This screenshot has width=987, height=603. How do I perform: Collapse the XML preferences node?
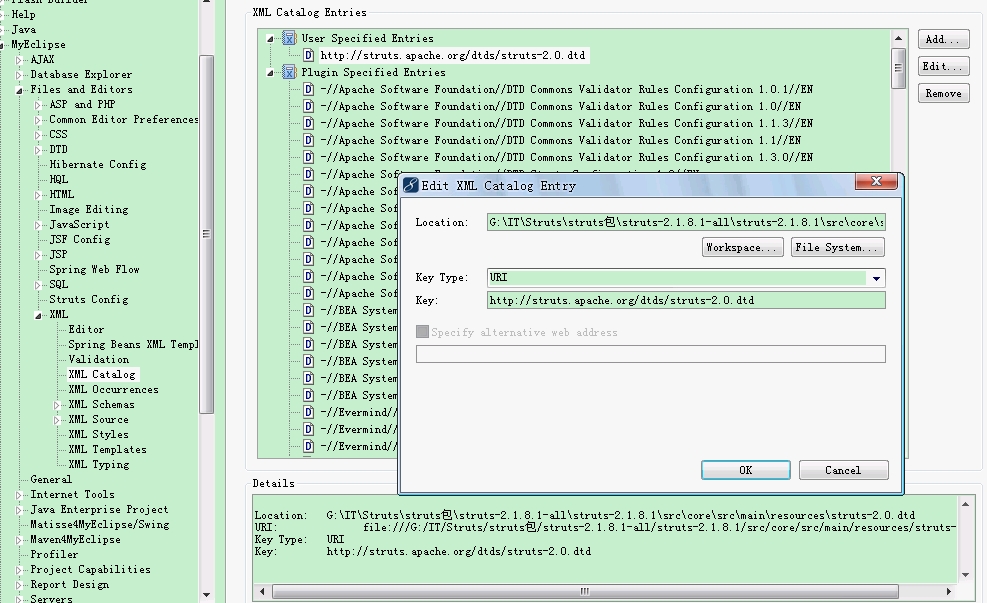(x=38, y=315)
